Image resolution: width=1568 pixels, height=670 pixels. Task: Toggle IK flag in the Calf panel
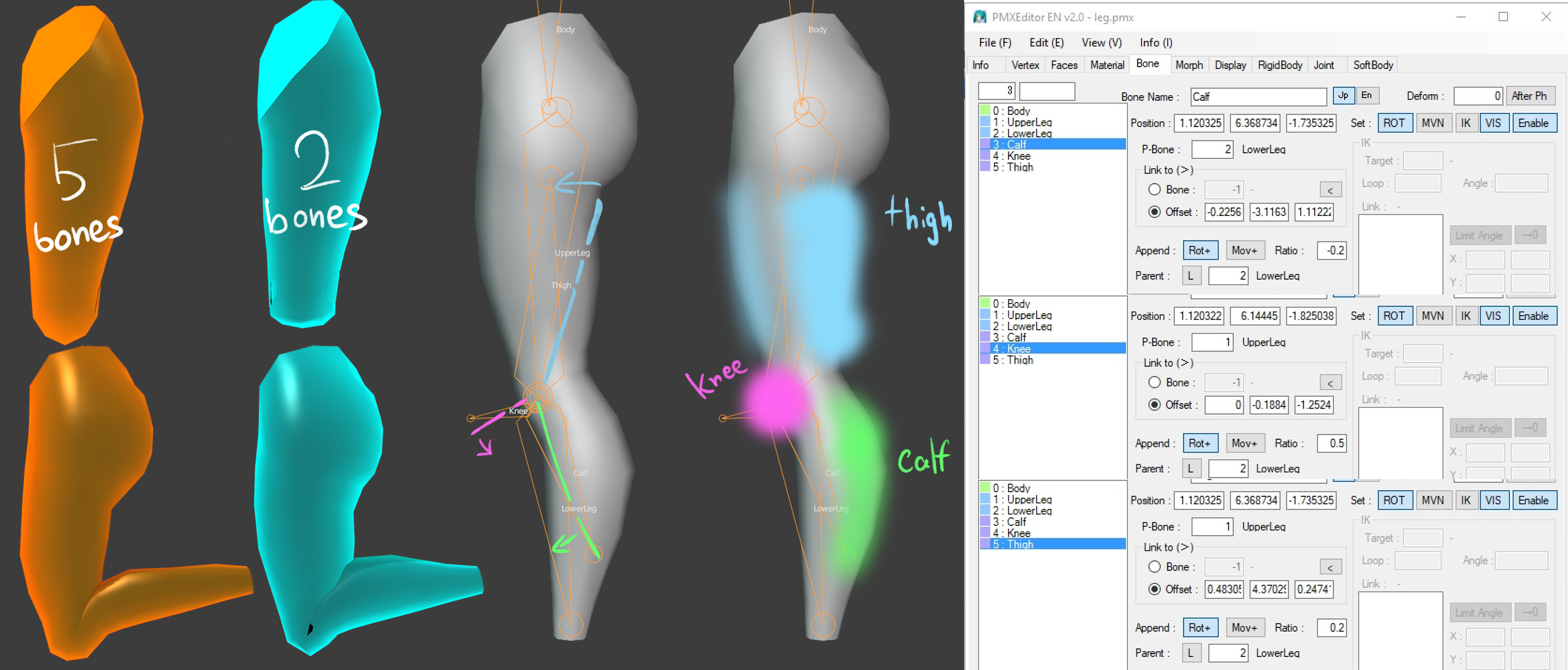(x=1465, y=123)
